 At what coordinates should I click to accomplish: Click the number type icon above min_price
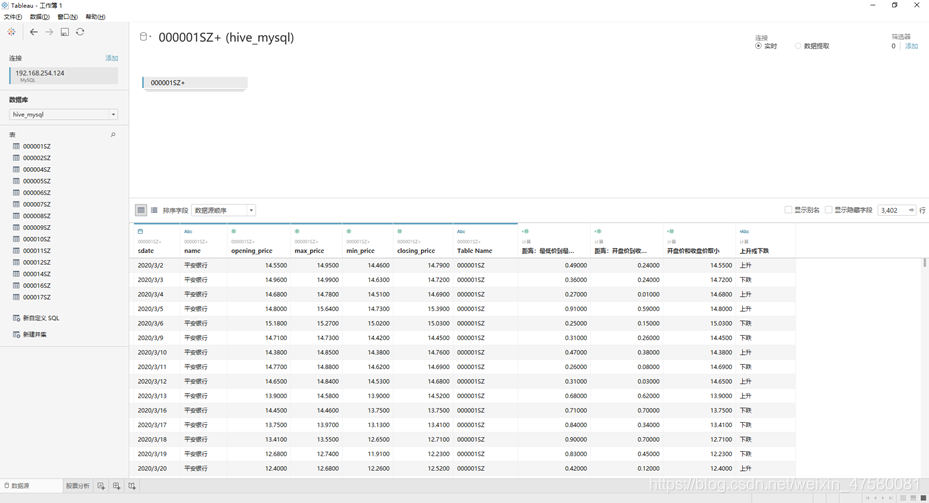[348, 232]
